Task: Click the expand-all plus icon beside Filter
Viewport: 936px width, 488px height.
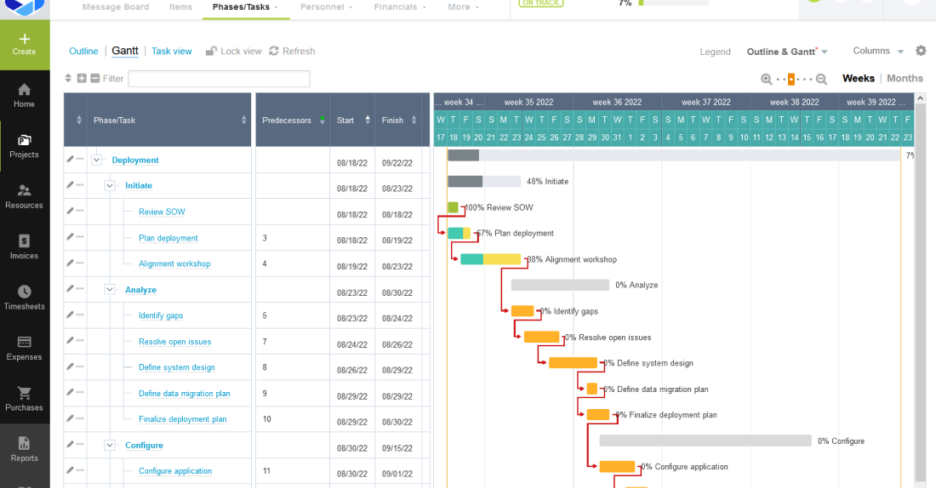Action: tap(82, 78)
